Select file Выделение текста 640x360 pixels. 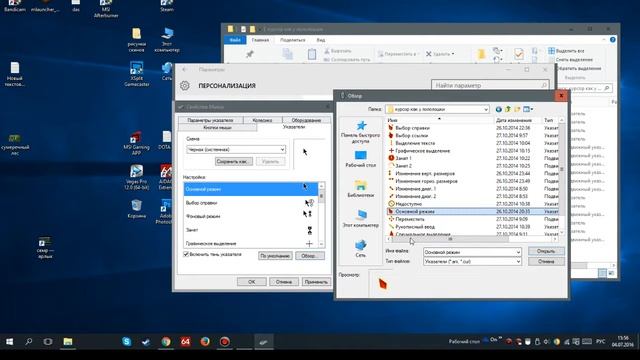(x=415, y=143)
